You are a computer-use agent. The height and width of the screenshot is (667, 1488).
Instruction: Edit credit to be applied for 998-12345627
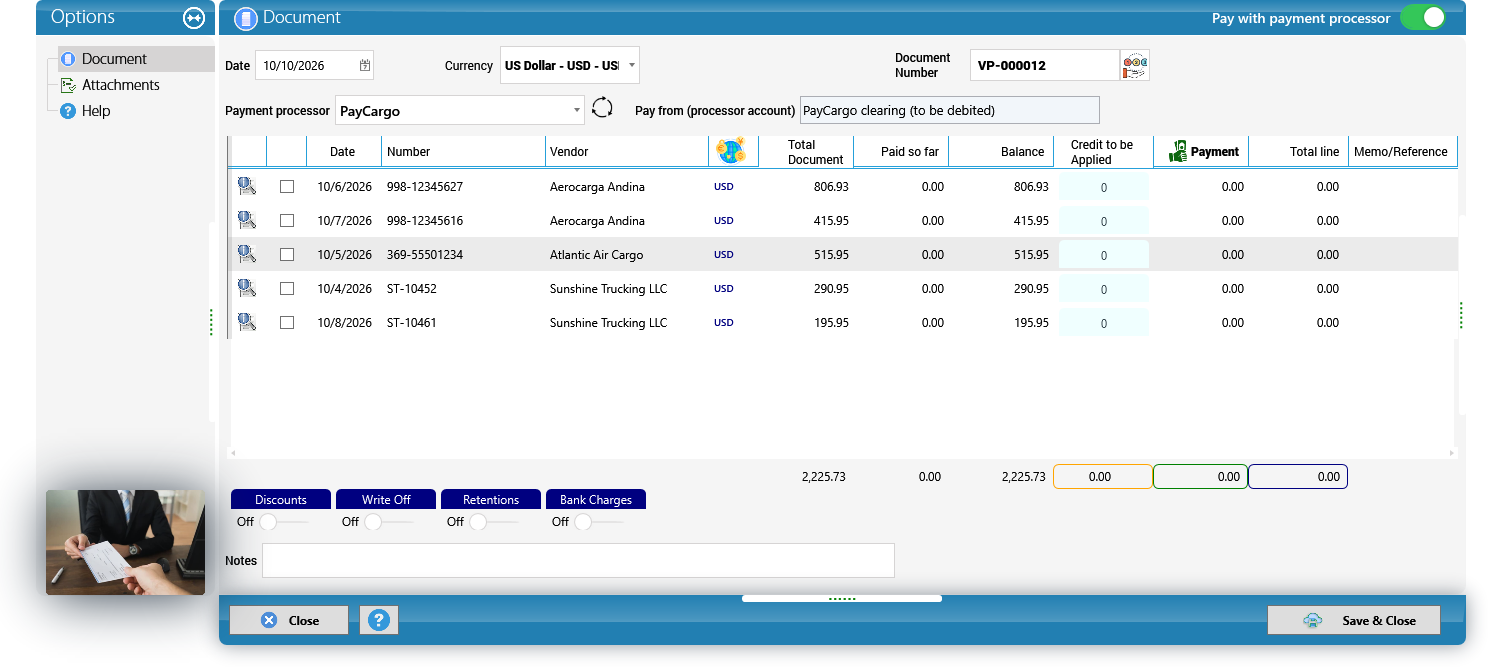pyautogui.click(x=1103, y=187)
